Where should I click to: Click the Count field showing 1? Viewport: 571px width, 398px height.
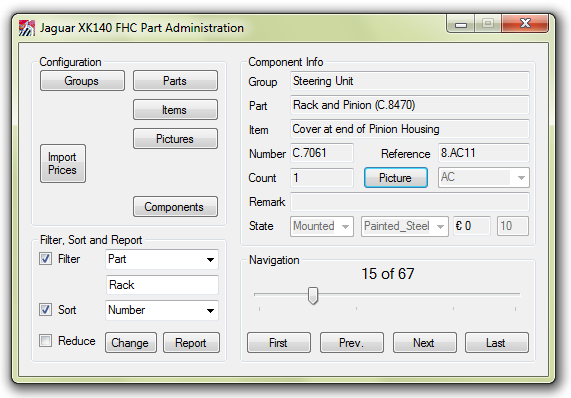pos(322,178)
